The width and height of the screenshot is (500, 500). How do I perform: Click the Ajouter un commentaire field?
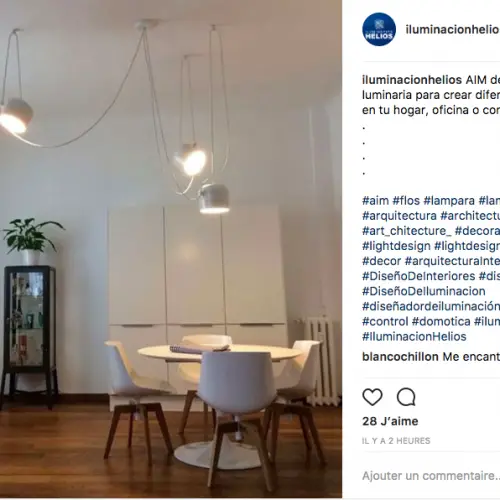click(431, 476)
